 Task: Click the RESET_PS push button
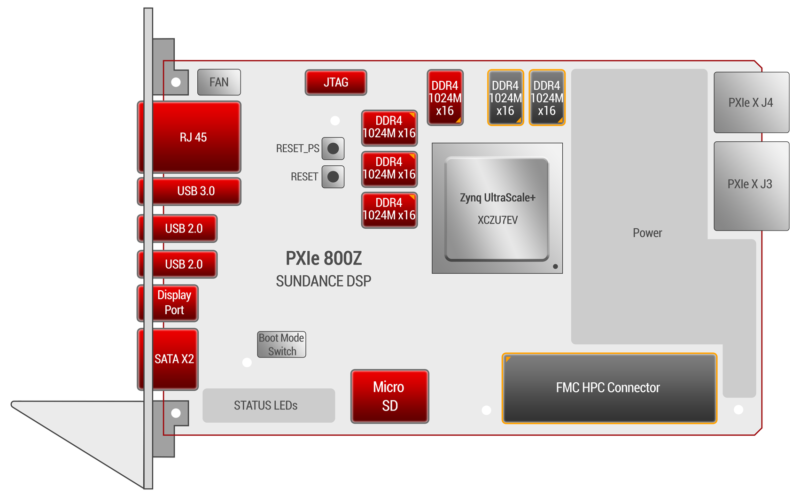click(333, 148)
